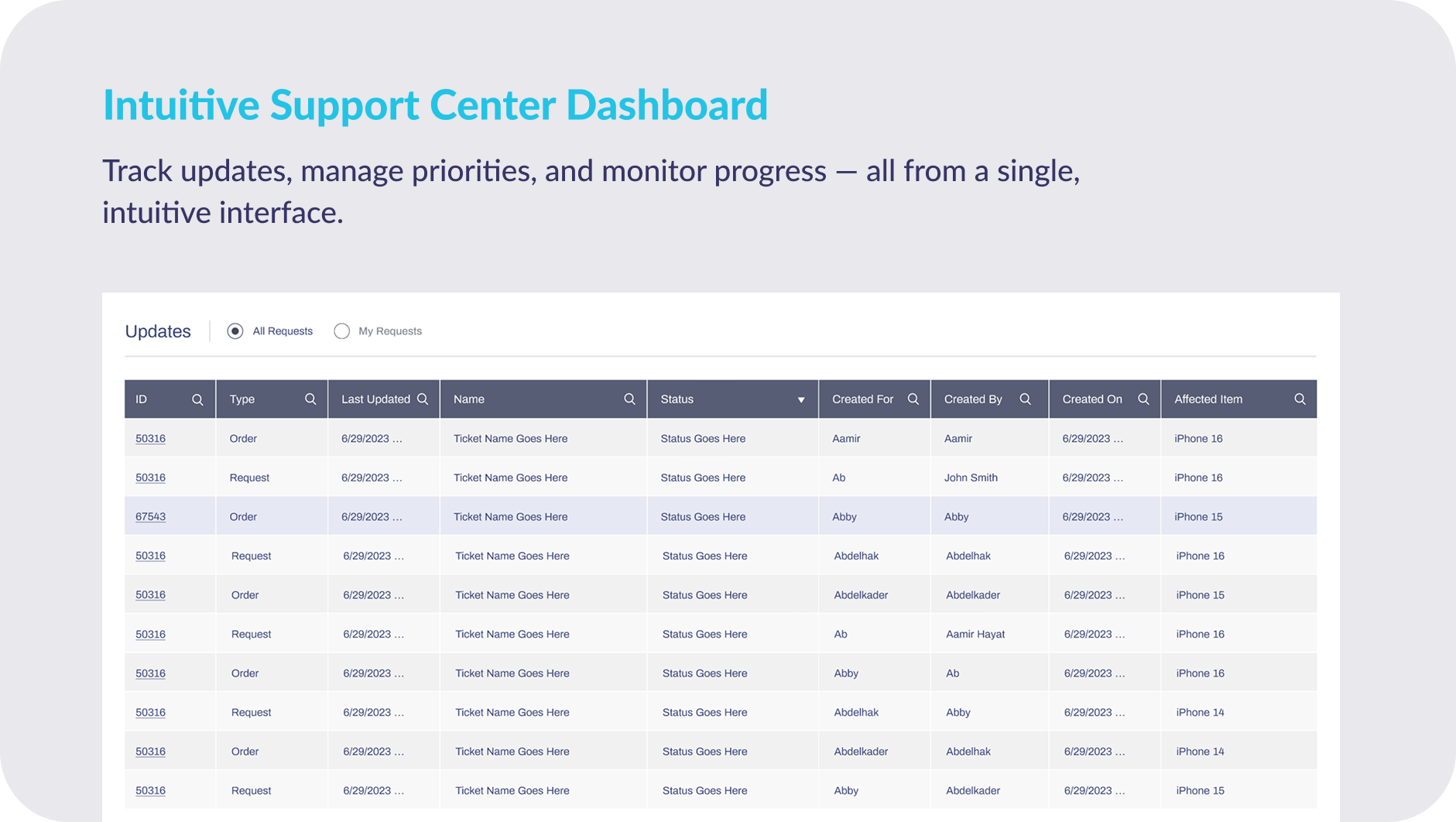Search the Last Updated column
Viewport: 1456px width, 822px height.
click(x=423, y=399)
